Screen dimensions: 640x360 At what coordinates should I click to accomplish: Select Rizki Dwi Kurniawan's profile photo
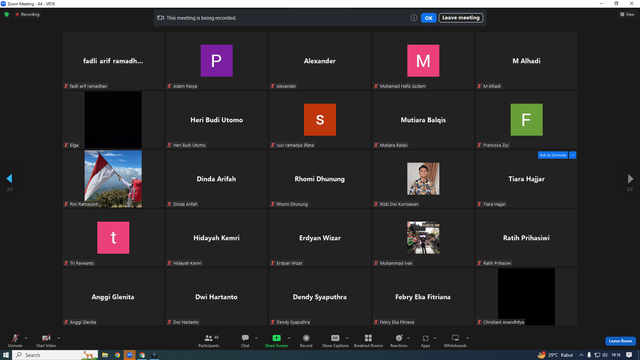[x=423, y=179]
